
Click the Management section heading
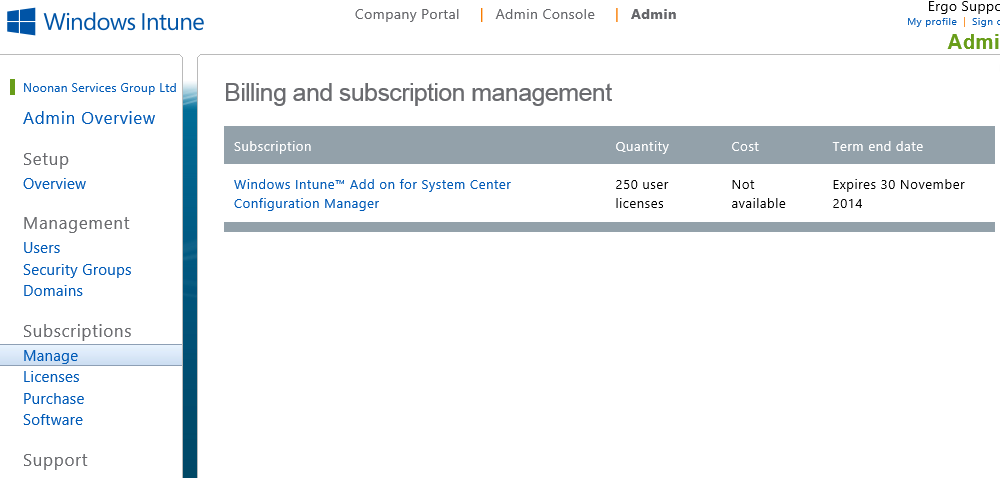76,223
